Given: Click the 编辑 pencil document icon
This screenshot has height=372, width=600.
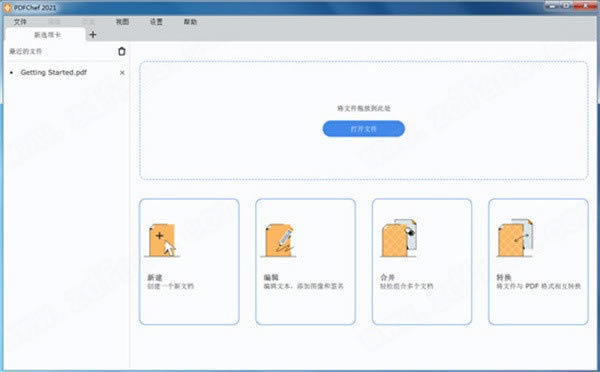Looking at the screenshot, I should 279,240.
